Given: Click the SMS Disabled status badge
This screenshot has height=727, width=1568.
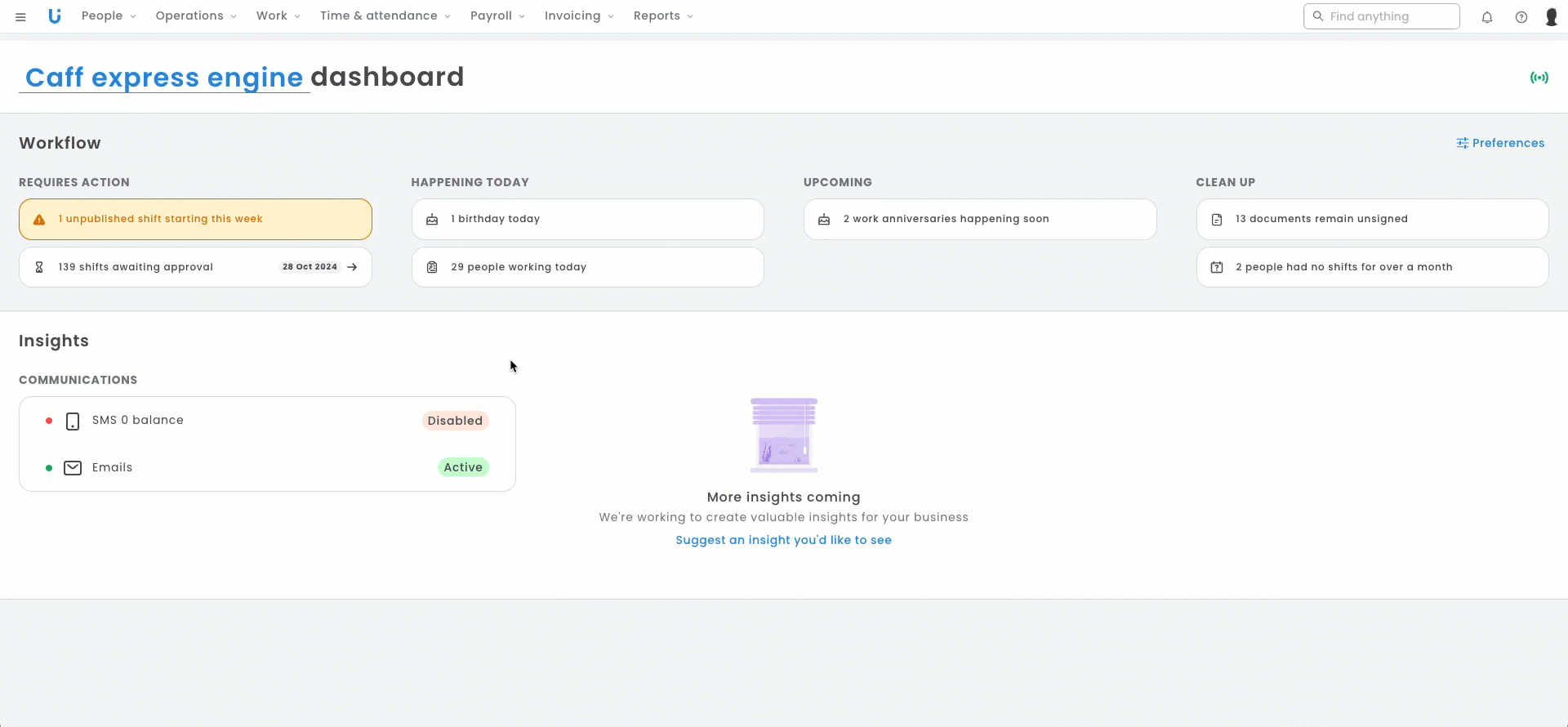Looking at the screenshot, I should pos(455,421).
